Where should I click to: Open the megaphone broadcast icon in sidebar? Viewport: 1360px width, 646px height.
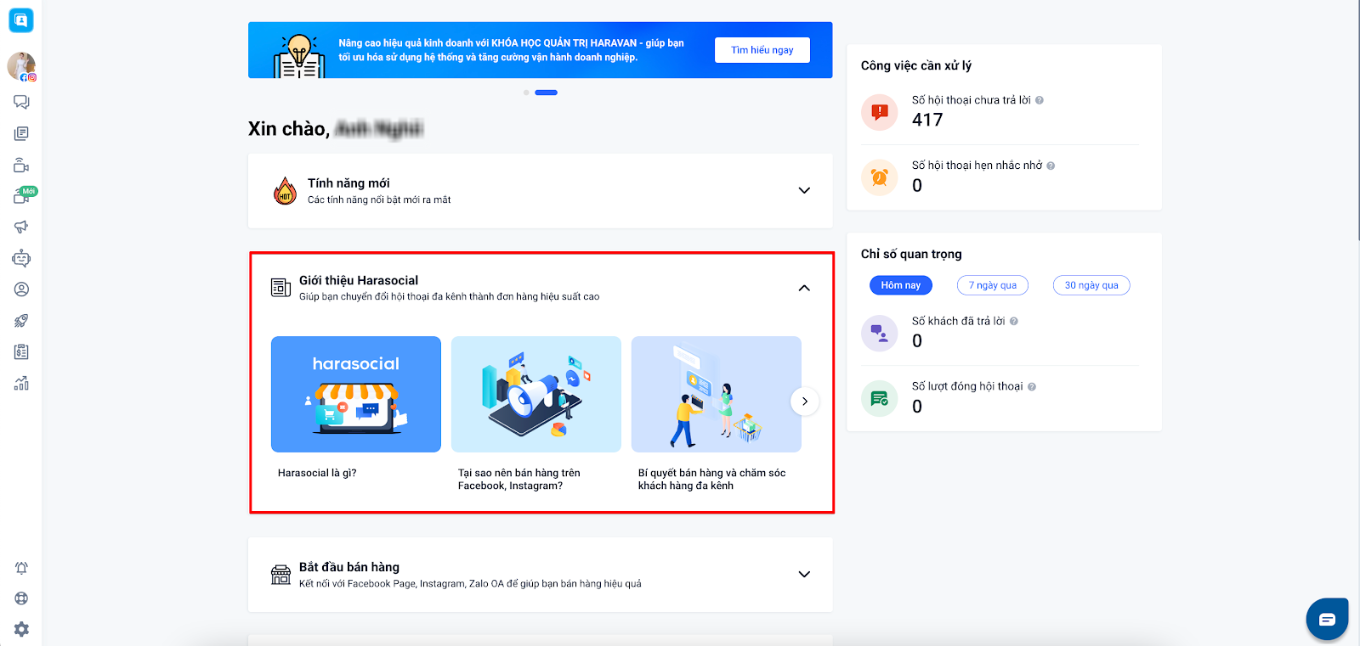[x=21, y=227]
